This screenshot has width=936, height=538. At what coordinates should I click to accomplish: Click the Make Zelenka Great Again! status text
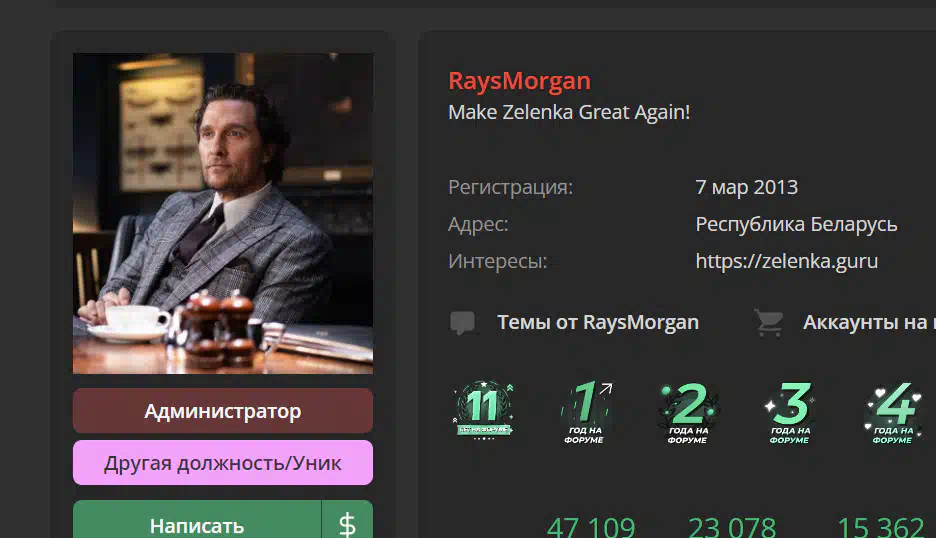569,112
